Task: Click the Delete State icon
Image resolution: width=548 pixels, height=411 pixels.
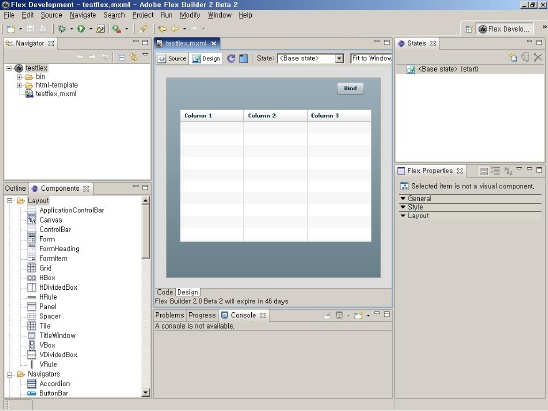Action: coord(538,57)
